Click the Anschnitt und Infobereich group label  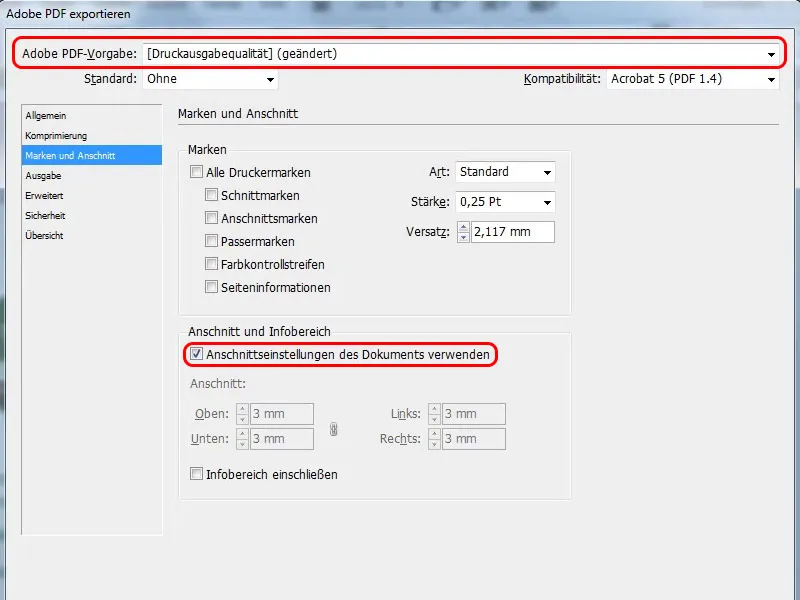[259, 332]
